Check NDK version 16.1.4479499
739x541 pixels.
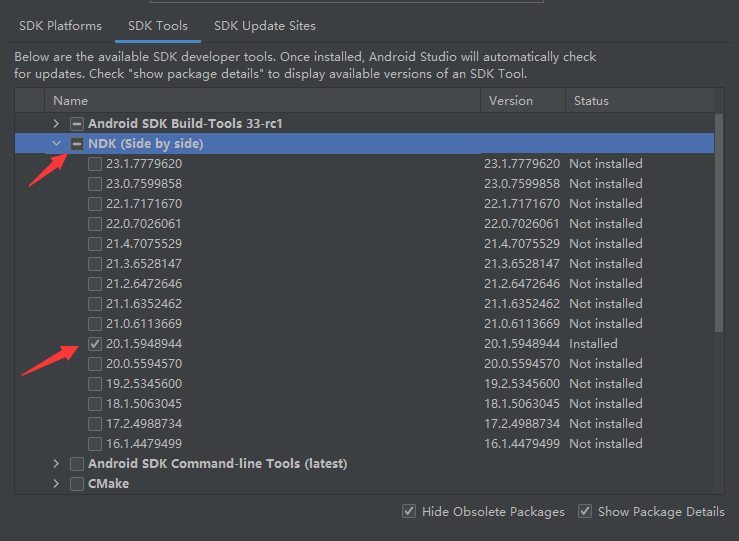pyautogui.click(x=95, y=444)
